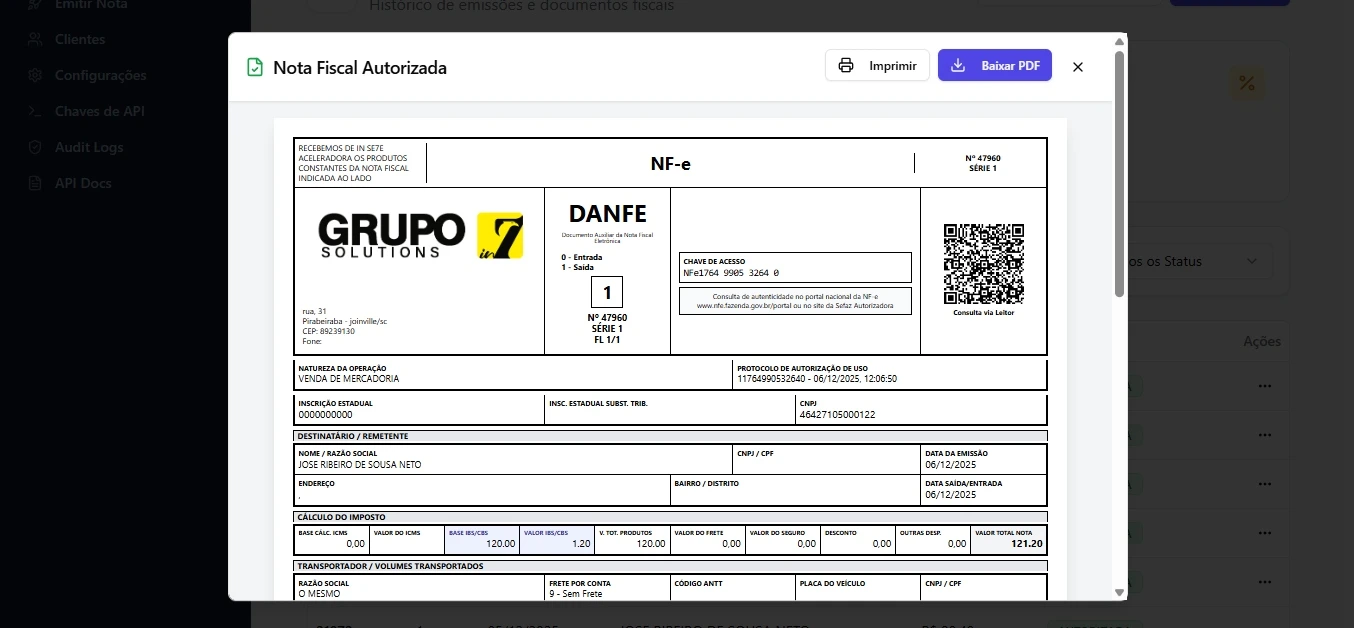Click the API Docs document icon
The height and width of the screenshot is (628, 1354).
pos(36,184)
